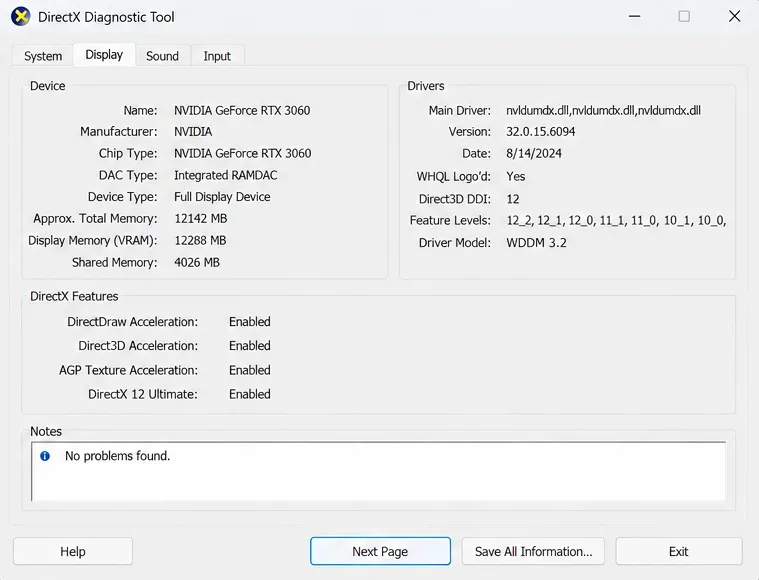
Task: Click Enabled next to Direct3D Acceleration
Action: tap(250, 346)
